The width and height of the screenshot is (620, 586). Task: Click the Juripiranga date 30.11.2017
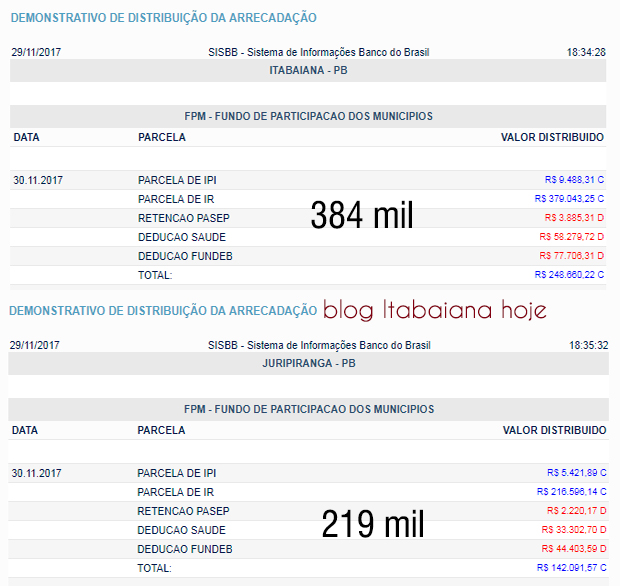pyautogui.click(x=36, y=473)
